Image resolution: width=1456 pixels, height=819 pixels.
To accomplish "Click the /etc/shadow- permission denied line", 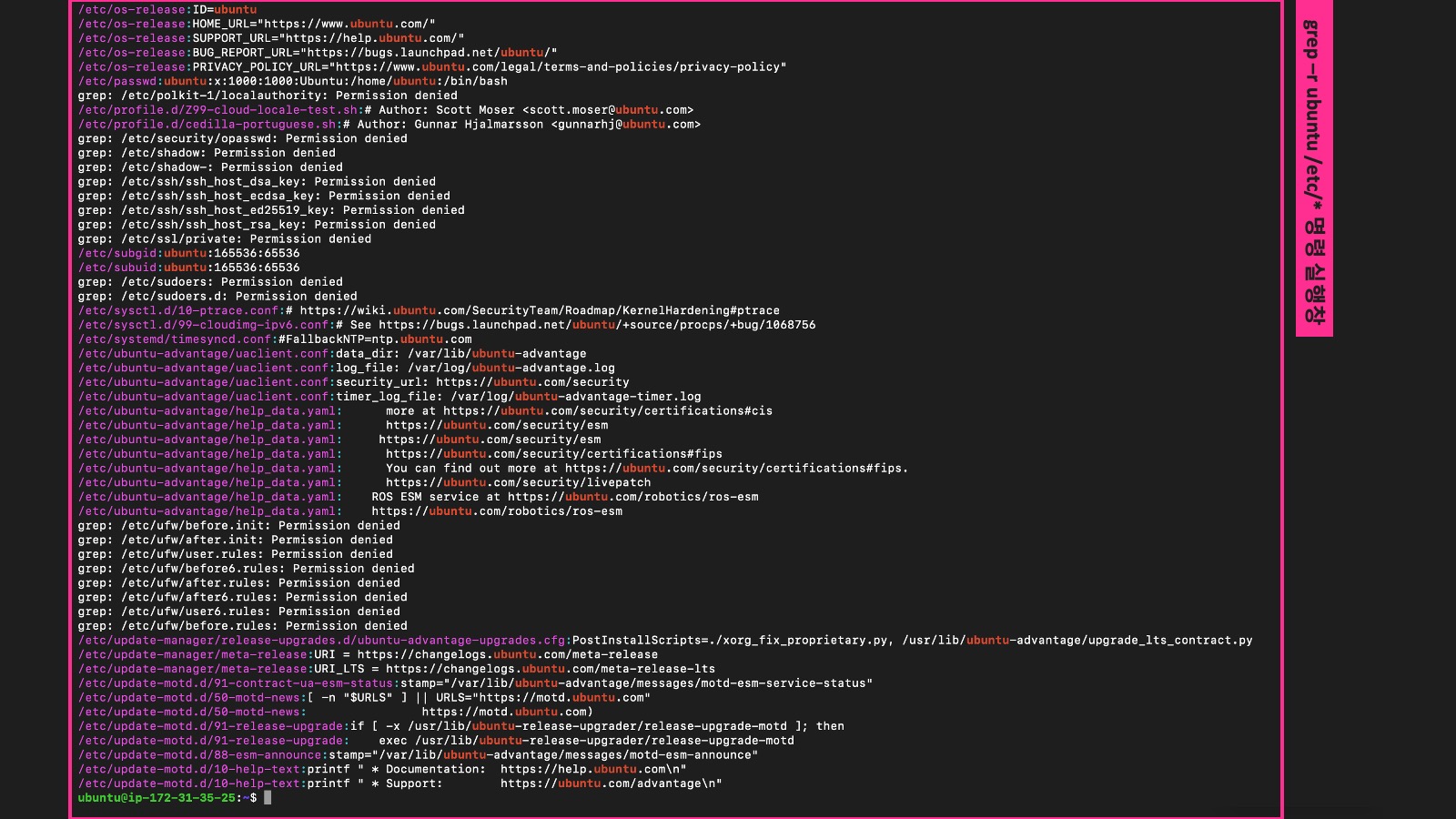I will [210, 167].
